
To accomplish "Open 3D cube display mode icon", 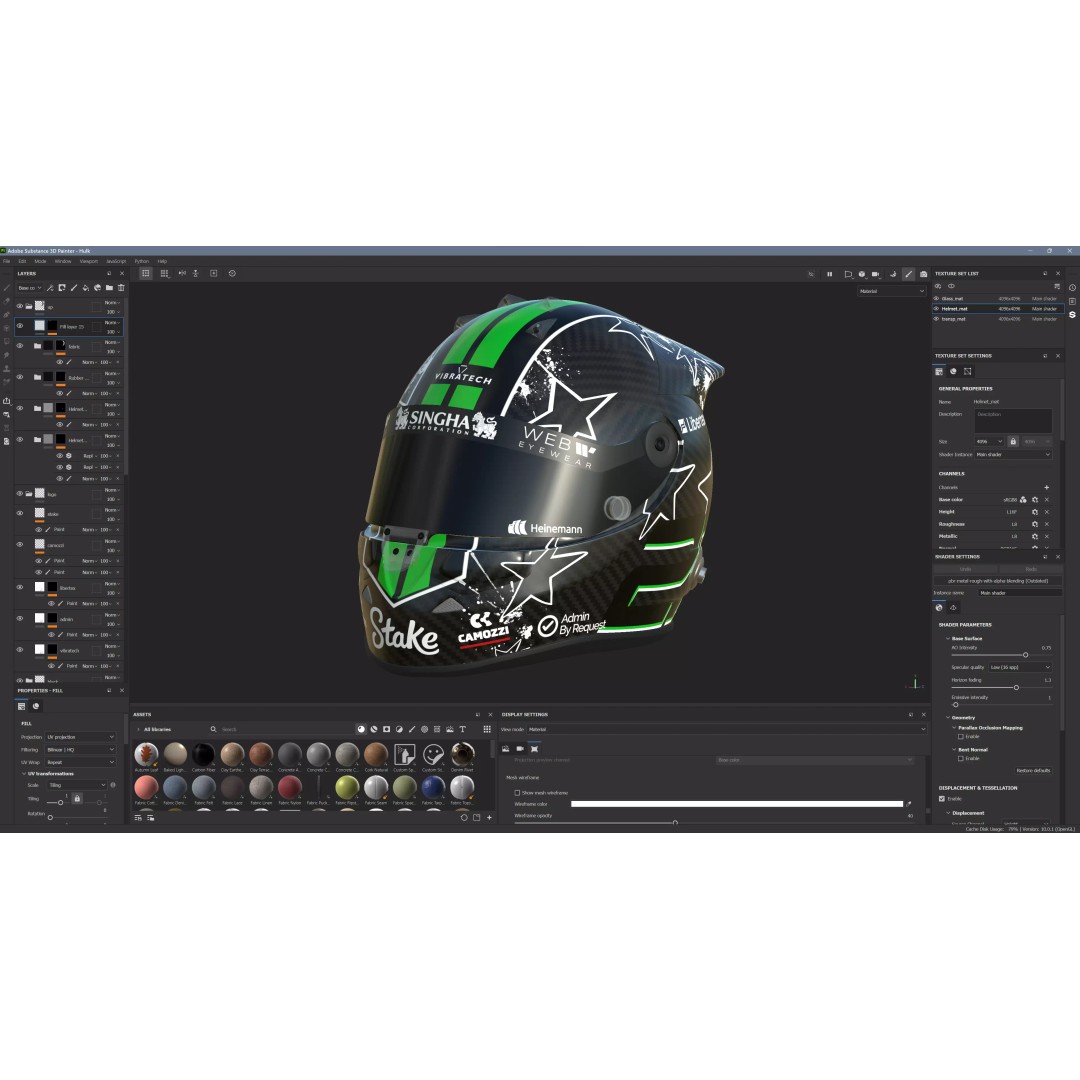I will 862,274.
